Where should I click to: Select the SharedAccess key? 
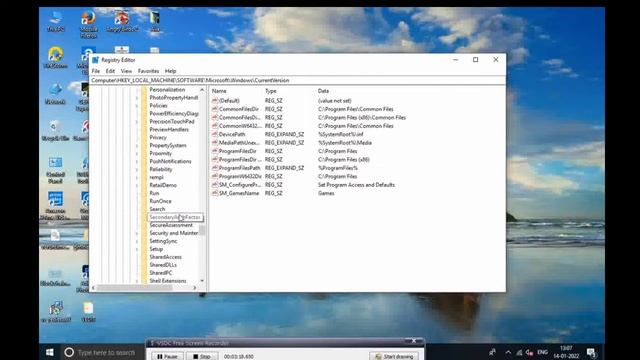click(x=165, y=257)
